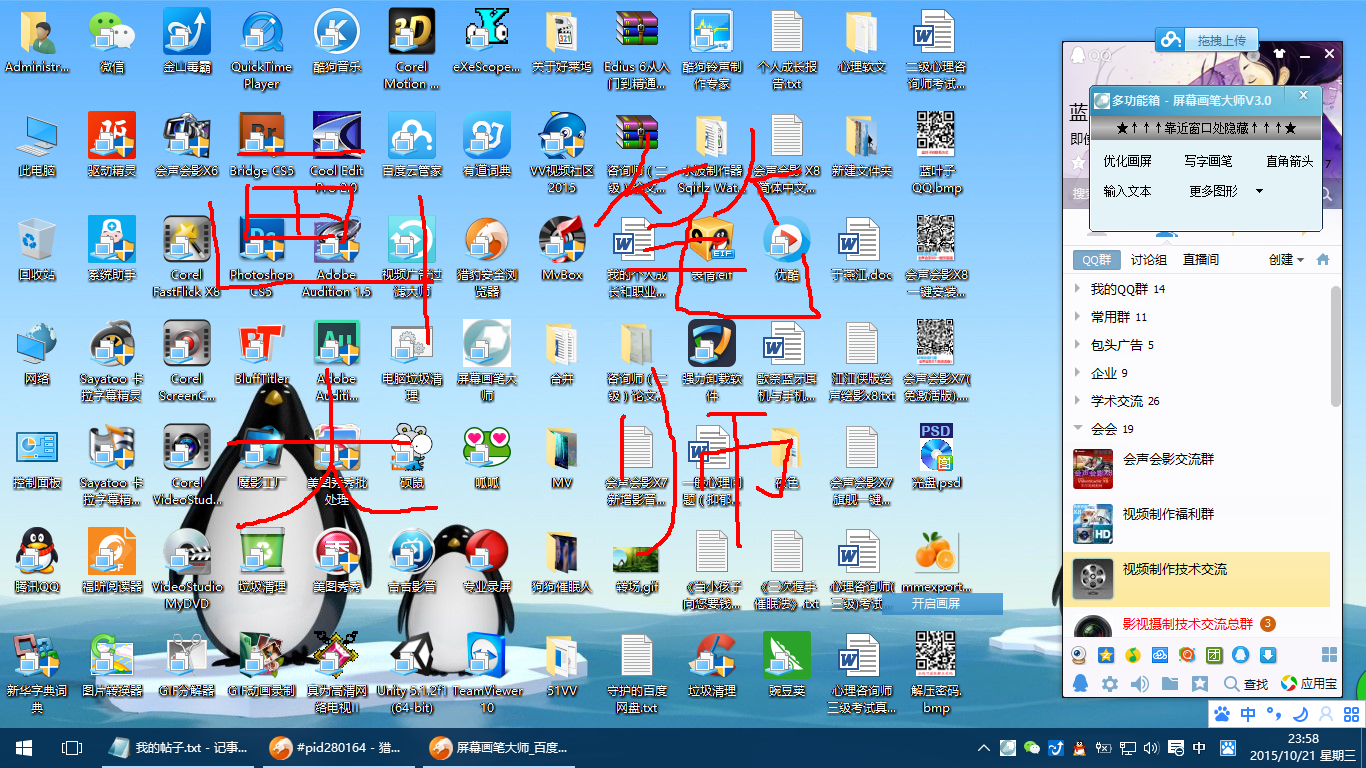Open the QQ application manager grid icon

point(1329,655)
